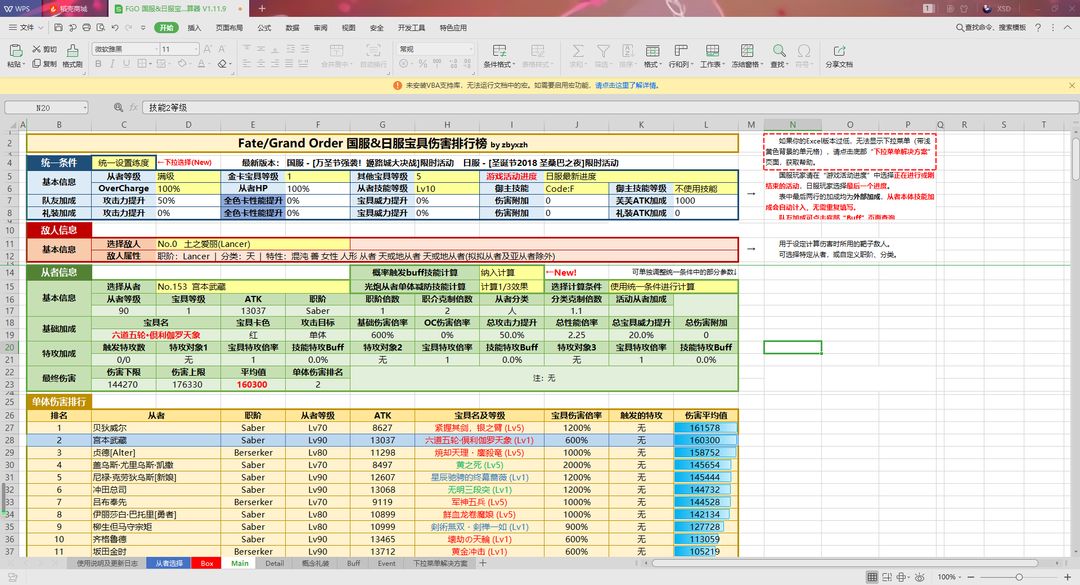Click the help question mark icon

click(1038, 28)
